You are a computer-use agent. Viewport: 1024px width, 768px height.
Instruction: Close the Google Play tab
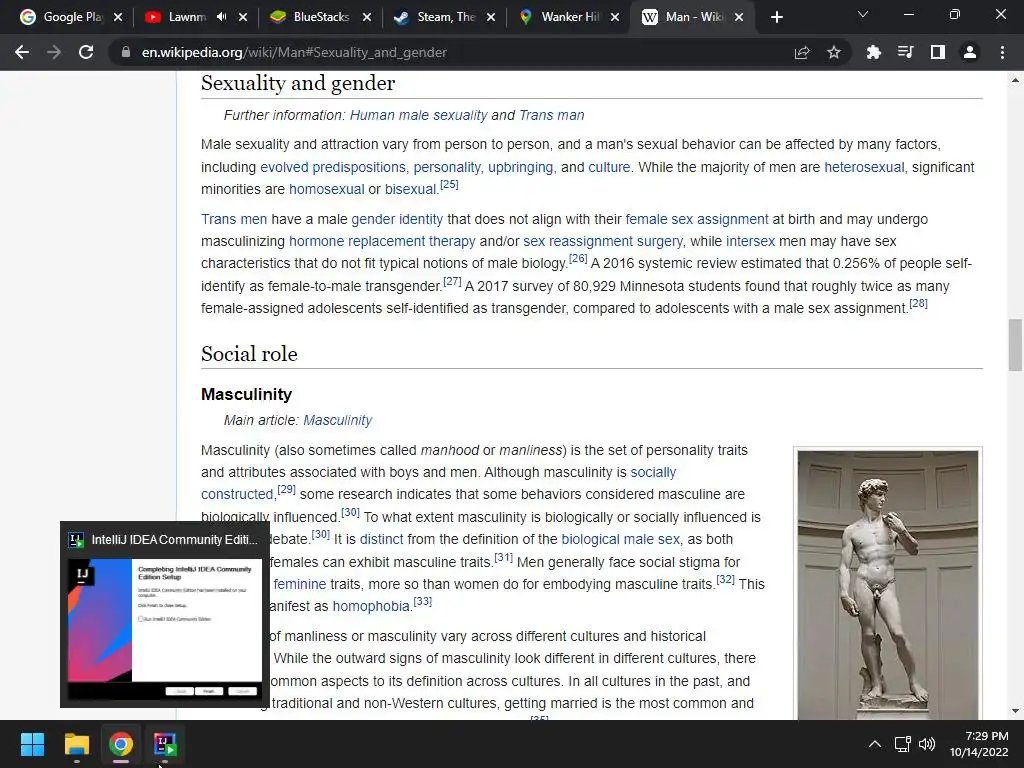[x=118, y=17]
